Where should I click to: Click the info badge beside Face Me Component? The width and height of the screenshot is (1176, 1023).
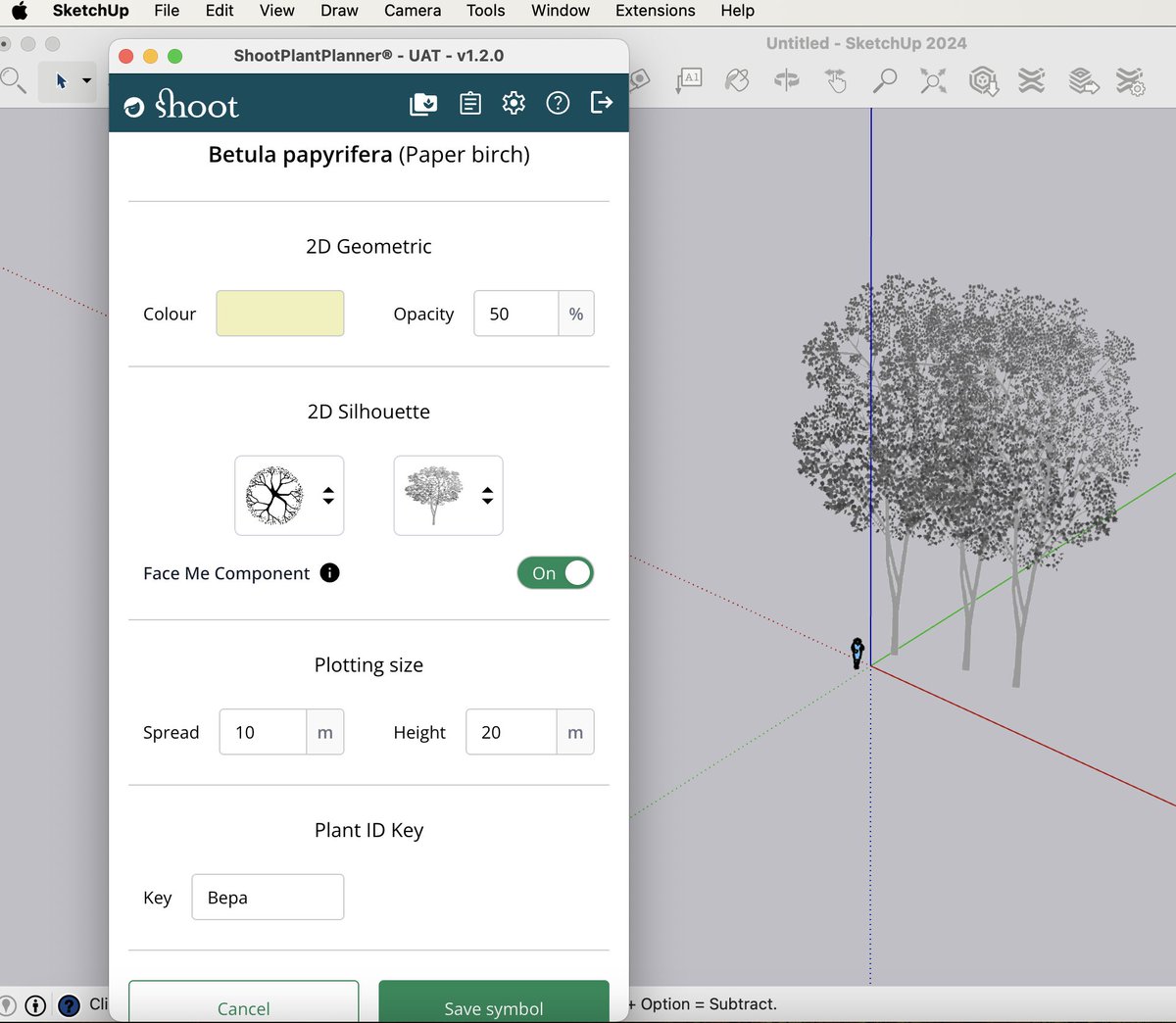click(x=330, y=573)
